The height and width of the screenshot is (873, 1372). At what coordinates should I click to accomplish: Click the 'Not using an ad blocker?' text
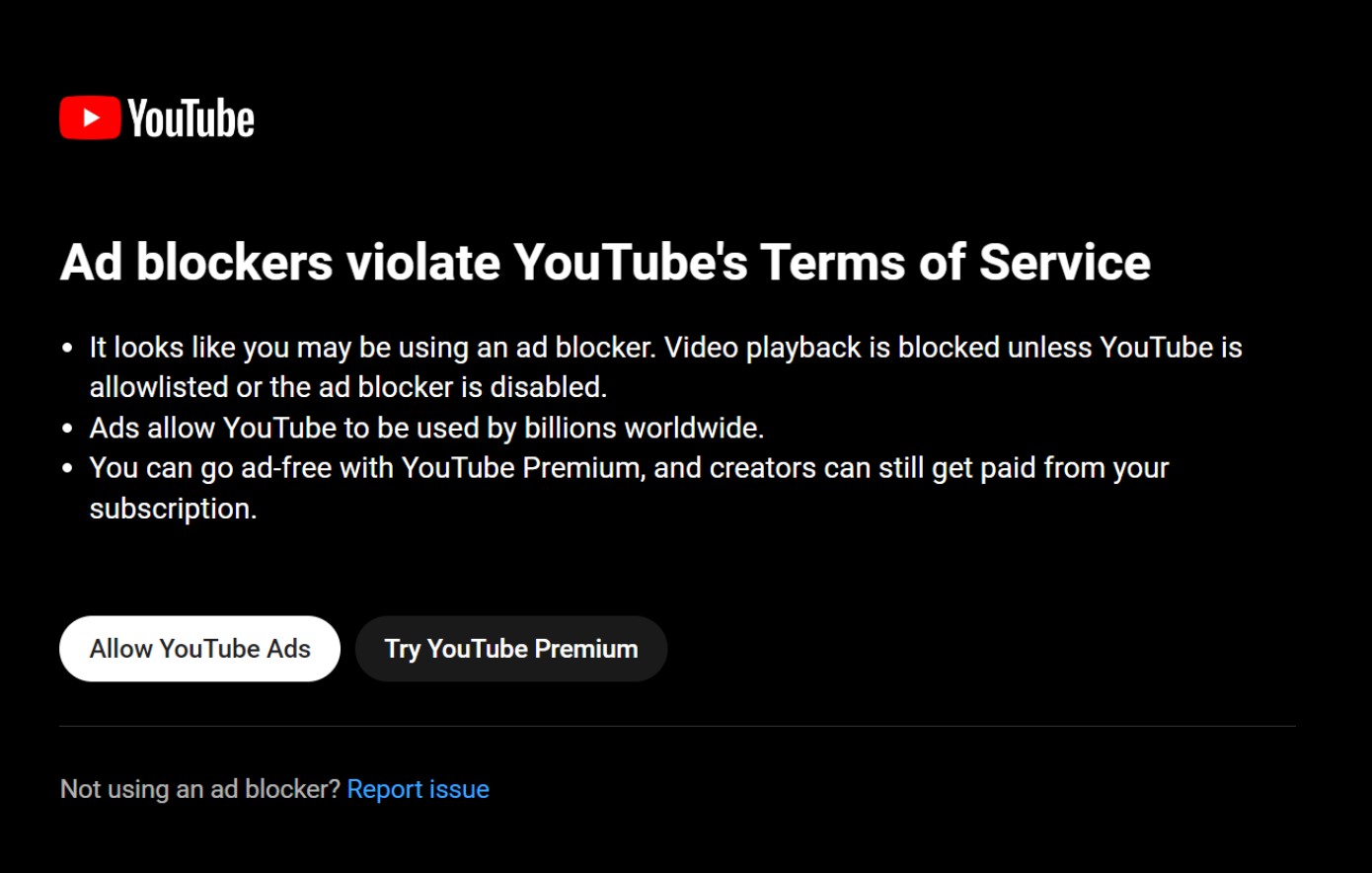click(200, 789)
